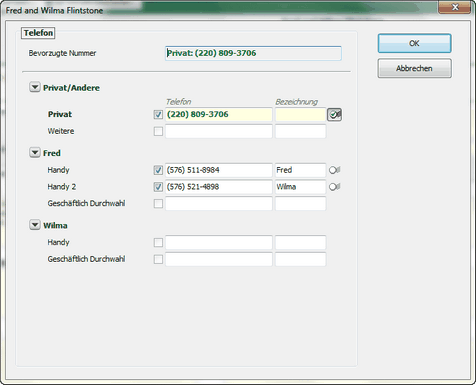
Task: Tick Wilma's Handy checkbox
Action: click(x=158, y=242)
